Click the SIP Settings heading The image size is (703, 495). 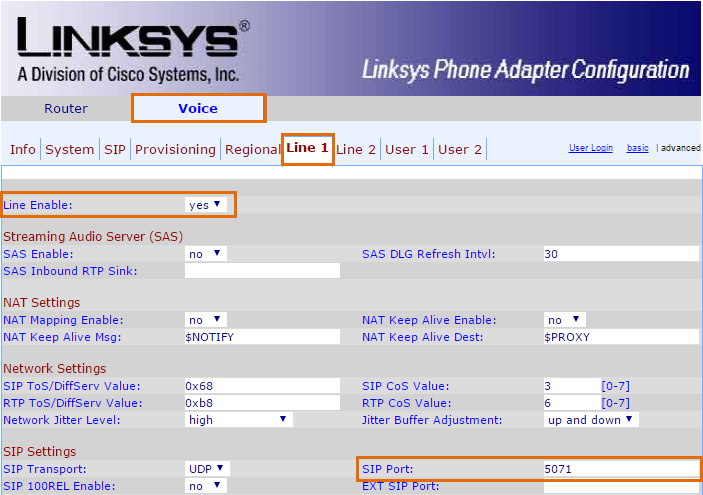[x=39, y=452]
